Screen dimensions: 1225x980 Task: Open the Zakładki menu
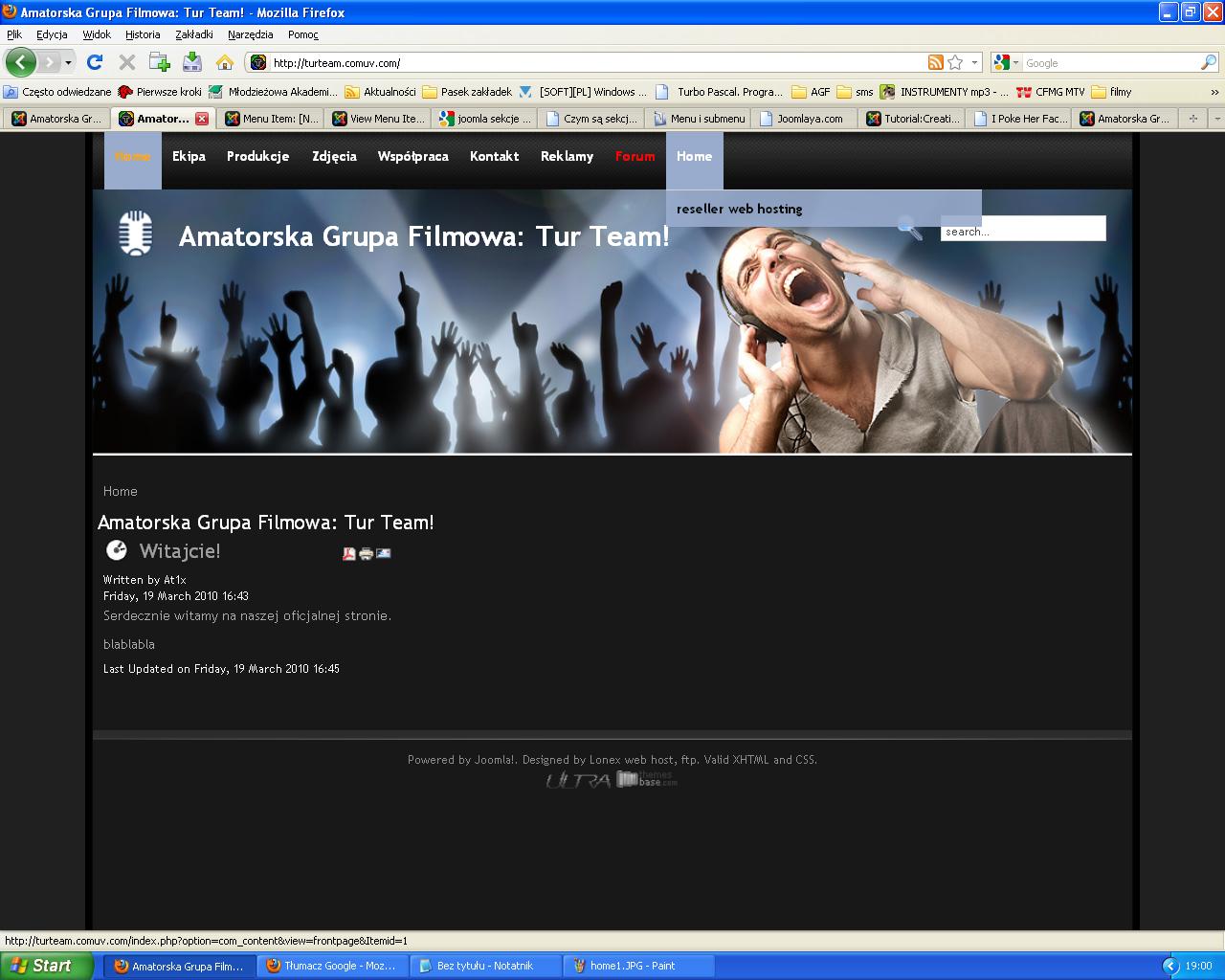point(194,34)
